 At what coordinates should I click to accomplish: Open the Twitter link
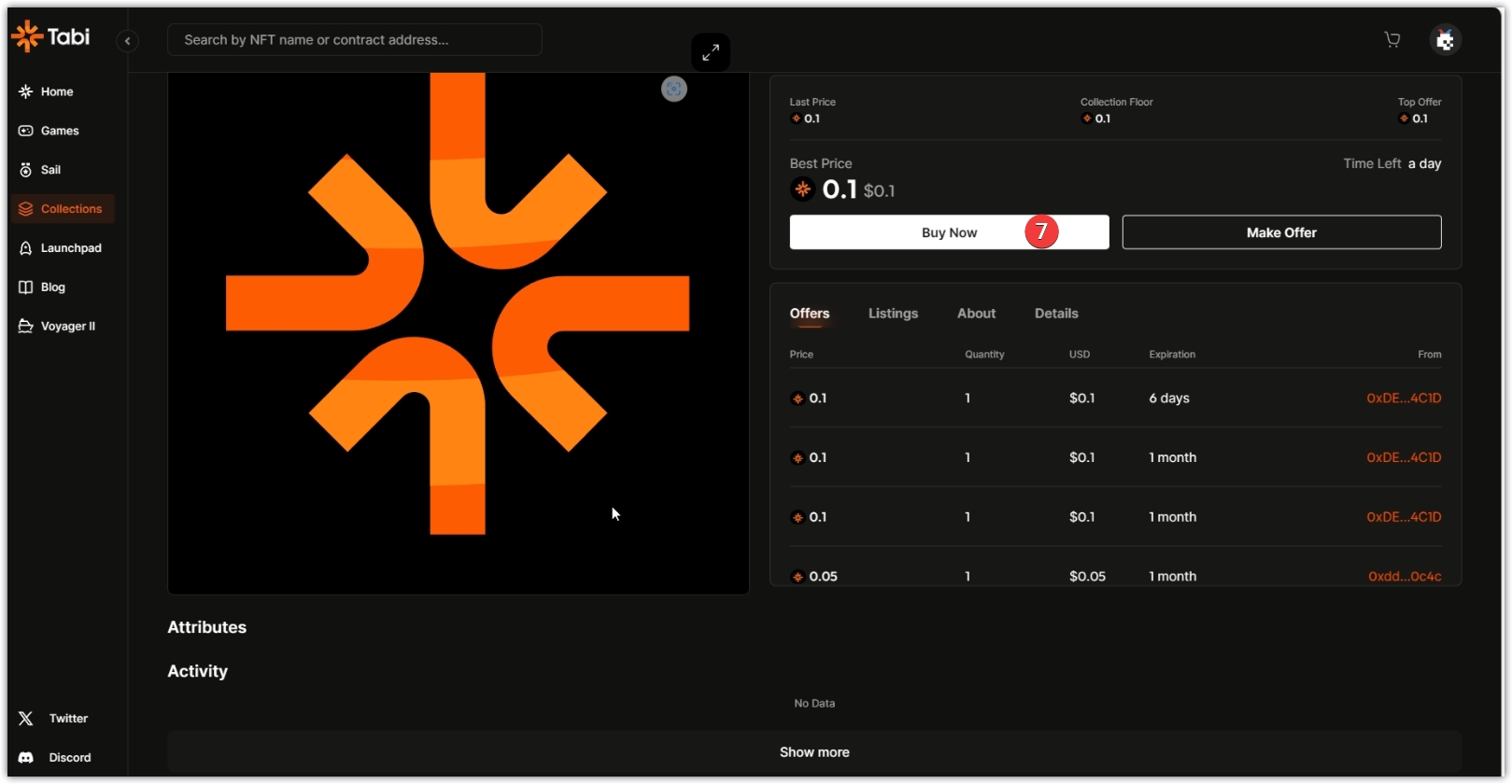67,719
